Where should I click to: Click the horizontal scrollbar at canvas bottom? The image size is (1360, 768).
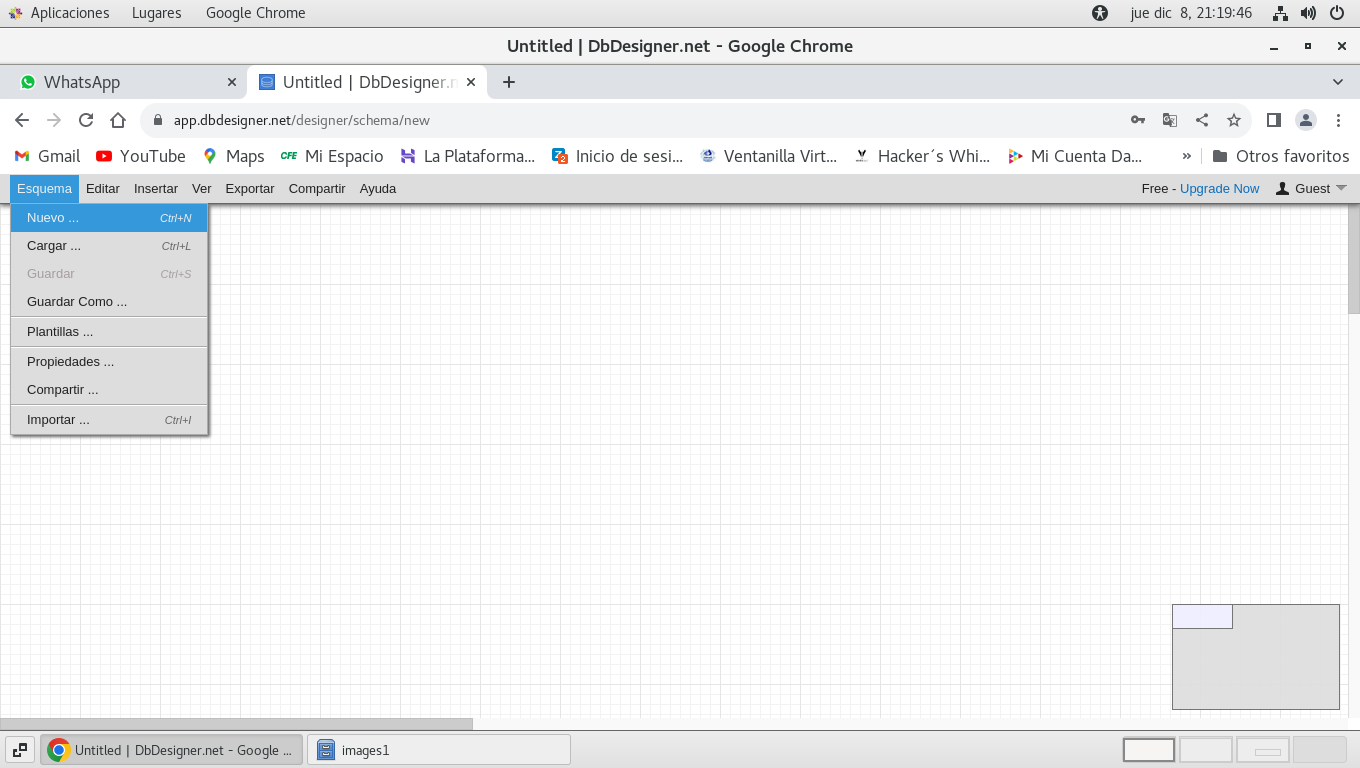(236, 723)
